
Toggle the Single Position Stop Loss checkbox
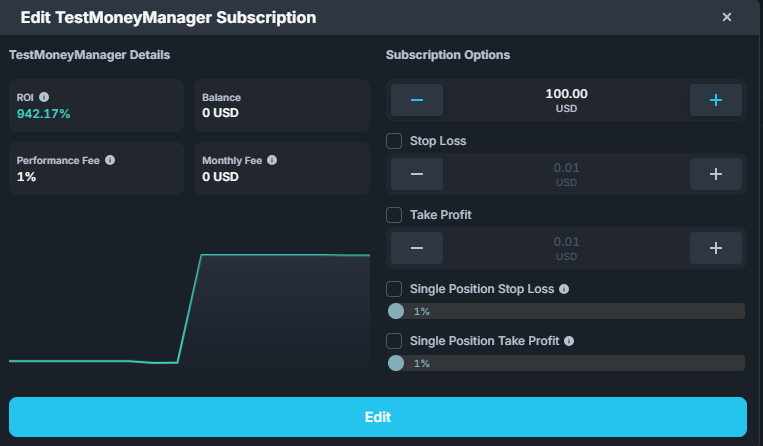coord(394,289)
